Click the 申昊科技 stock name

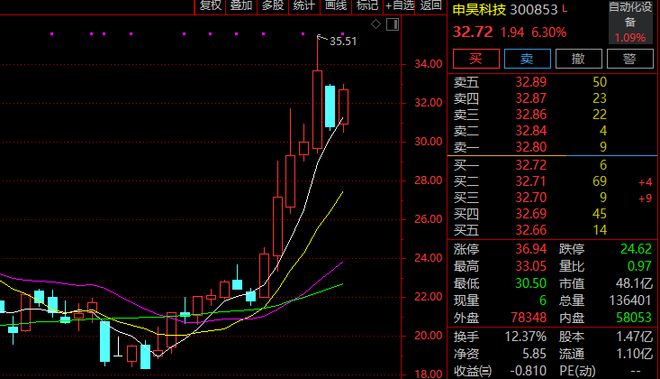tap(479, 10)
